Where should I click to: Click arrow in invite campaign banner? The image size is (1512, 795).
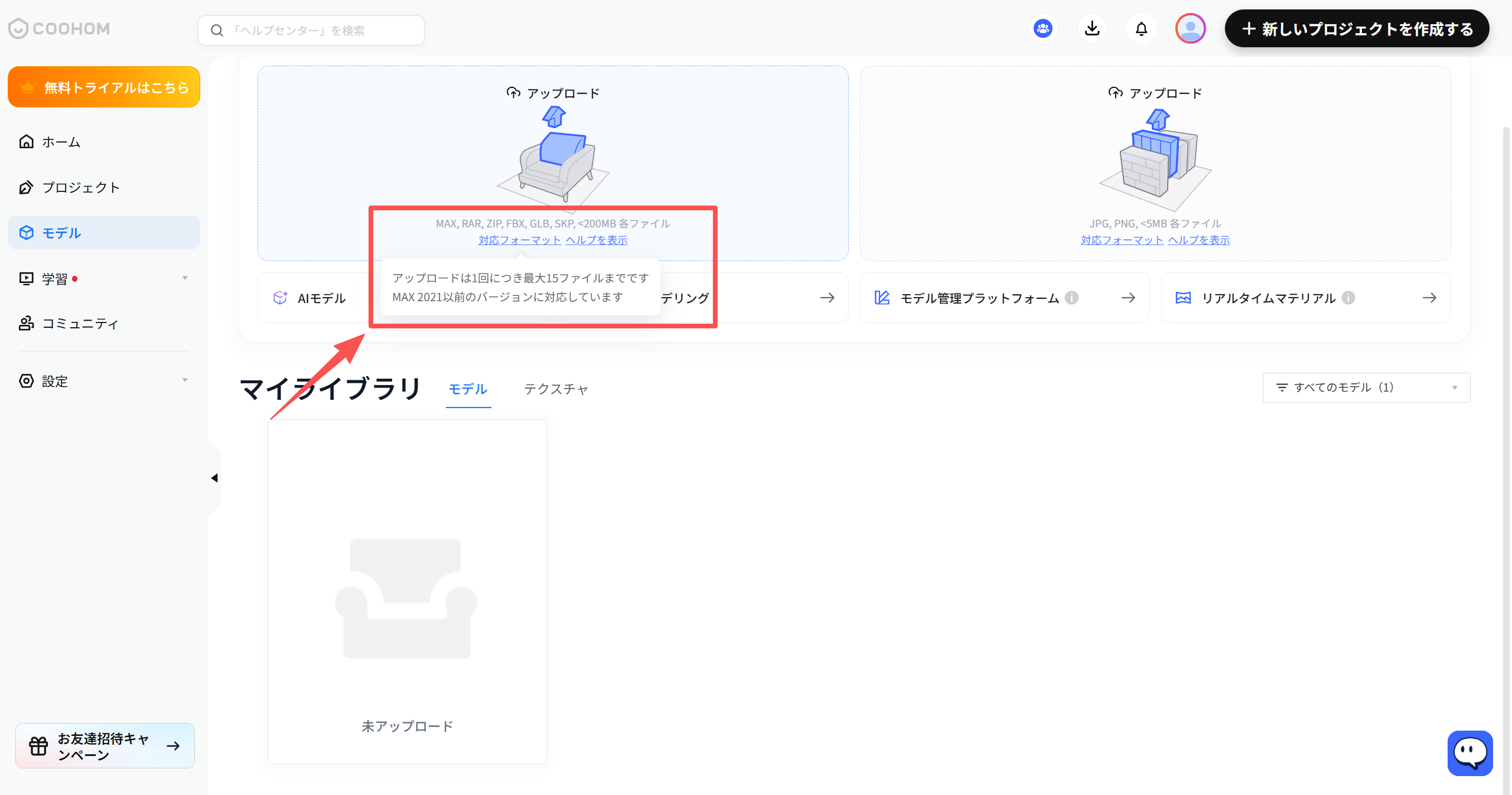point(173,746)
